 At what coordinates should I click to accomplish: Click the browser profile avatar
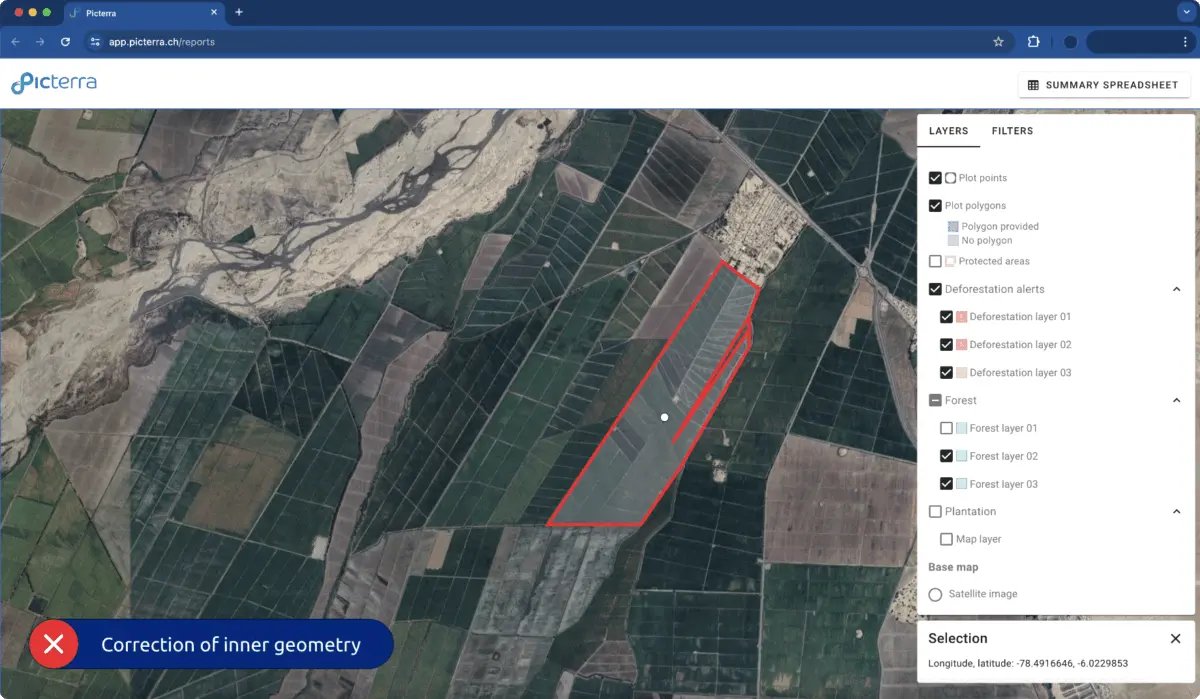[1070, 42]
